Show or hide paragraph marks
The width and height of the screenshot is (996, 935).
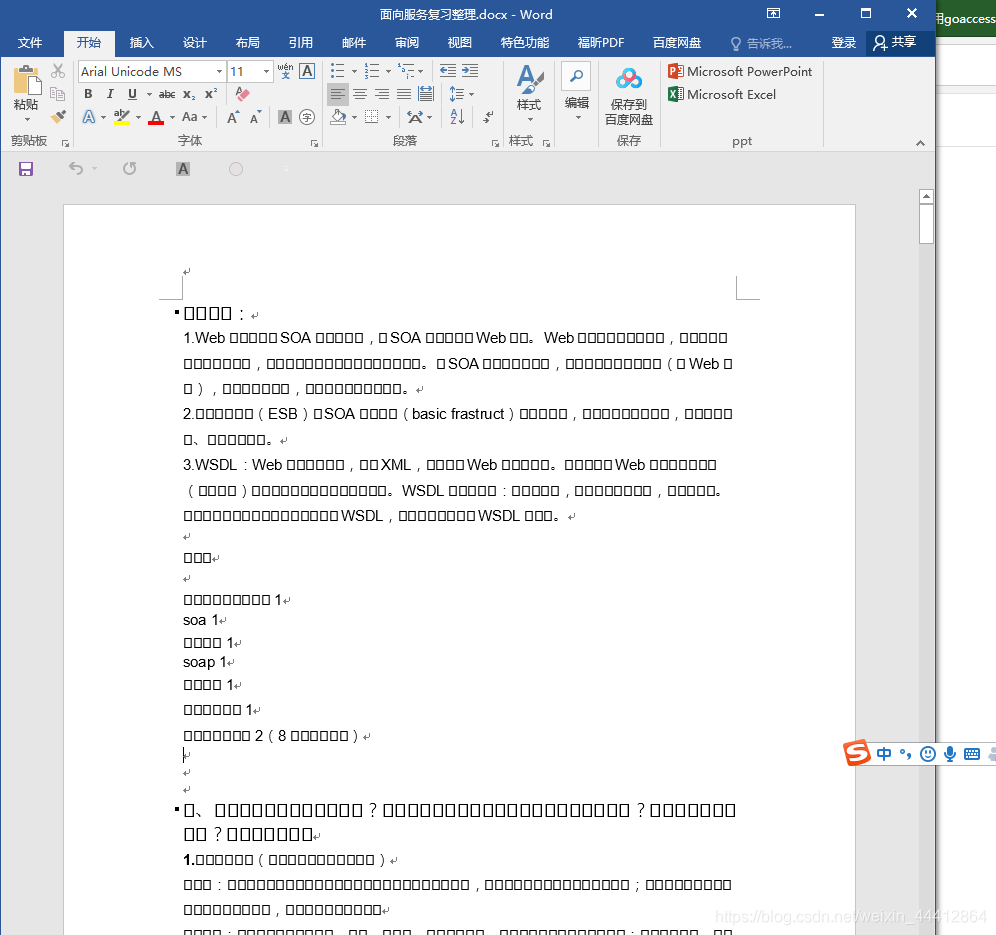coord(488,117)
